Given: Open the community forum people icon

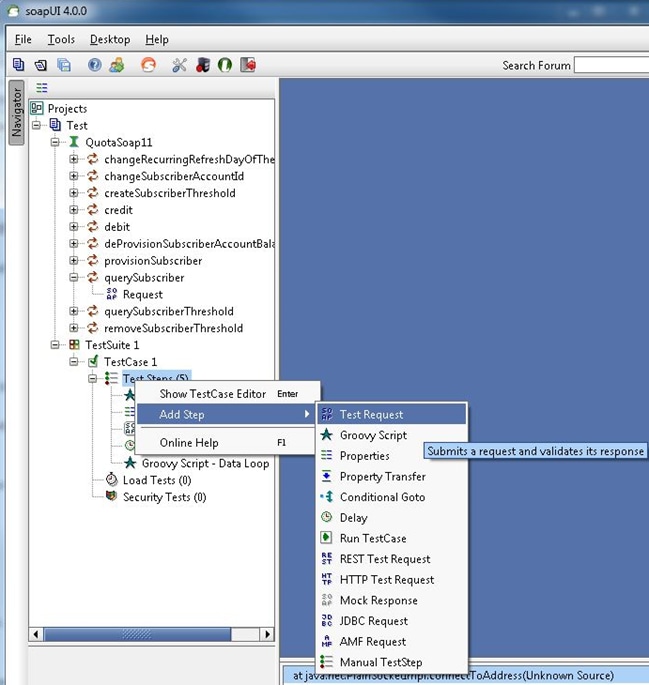Looking at the screenshot, I should (x=117, y=65).
